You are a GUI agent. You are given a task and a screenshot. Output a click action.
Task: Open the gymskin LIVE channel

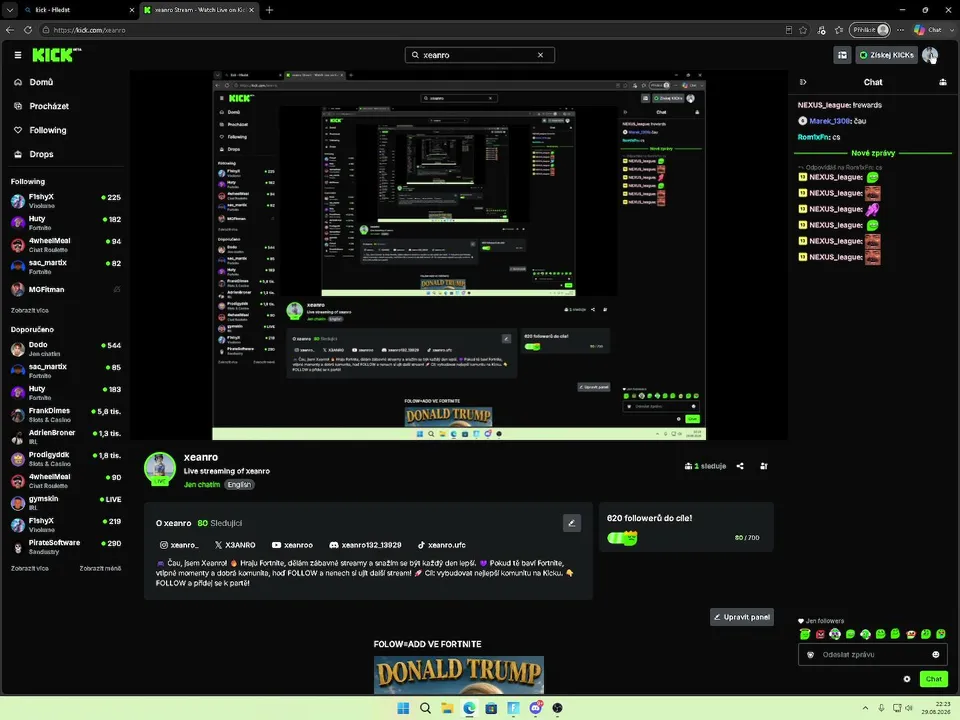(x=66, y=503)
